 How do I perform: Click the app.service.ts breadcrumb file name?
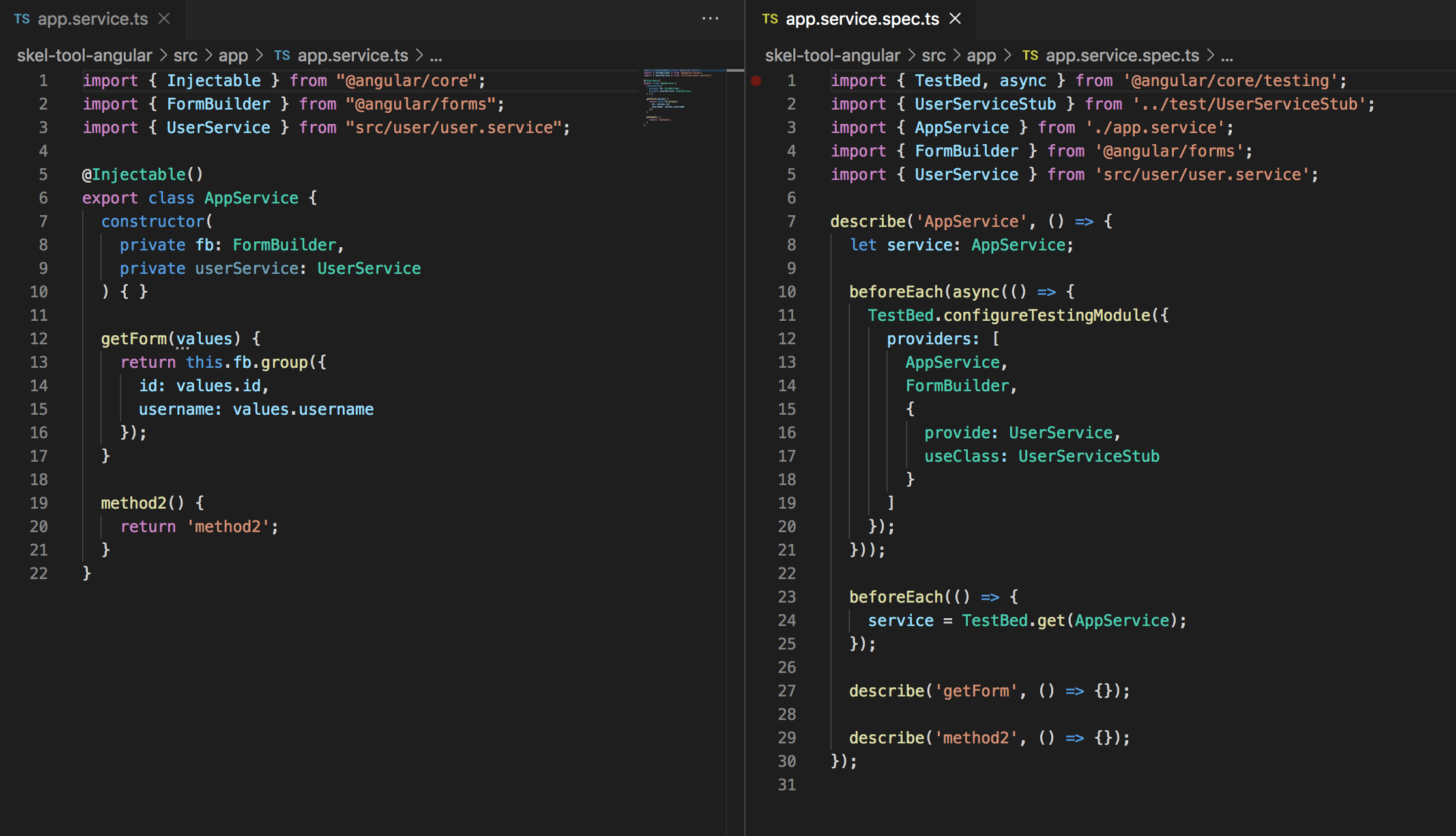pyautogui.click(x=353, y=55)
